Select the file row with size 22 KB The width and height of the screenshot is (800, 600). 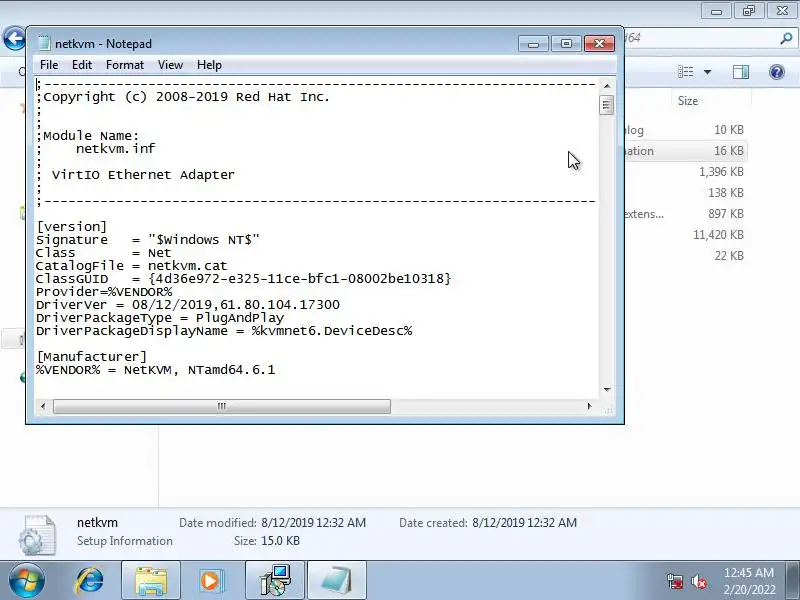pos(685,256)
